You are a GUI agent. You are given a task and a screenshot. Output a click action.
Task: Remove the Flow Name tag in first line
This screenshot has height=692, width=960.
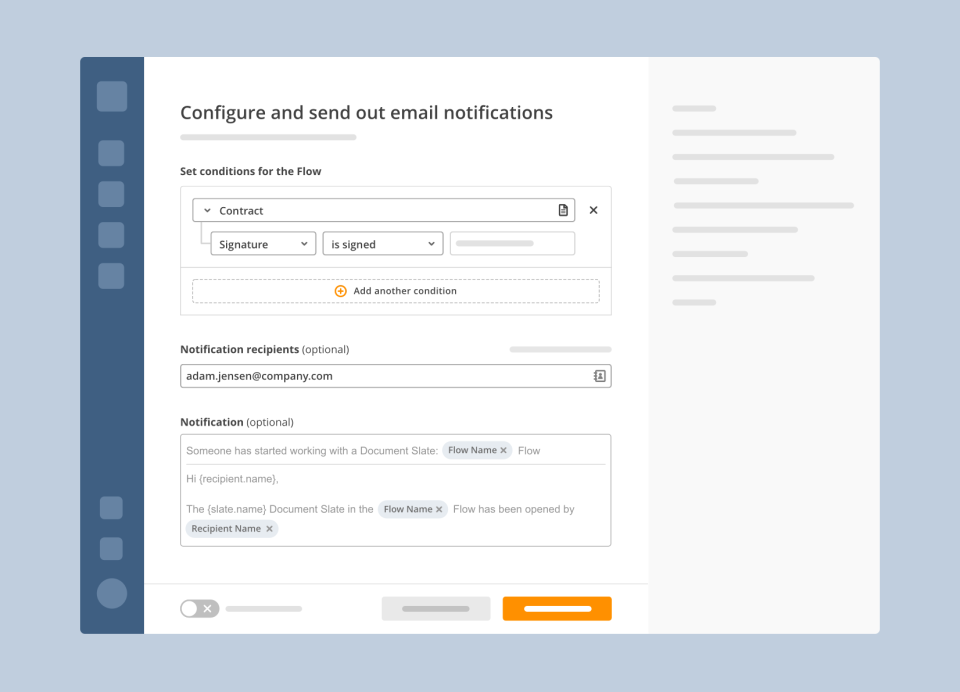pos(503,450)
